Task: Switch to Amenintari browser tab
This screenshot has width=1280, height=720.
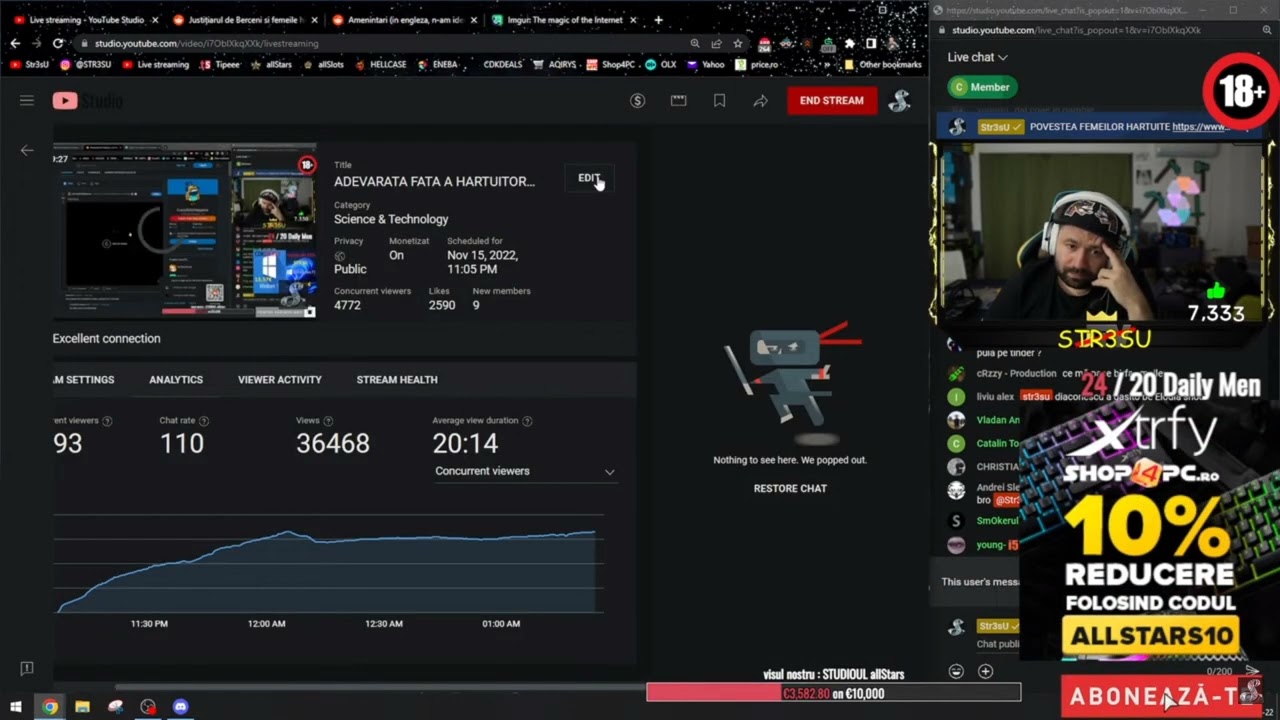Action: 404,19
